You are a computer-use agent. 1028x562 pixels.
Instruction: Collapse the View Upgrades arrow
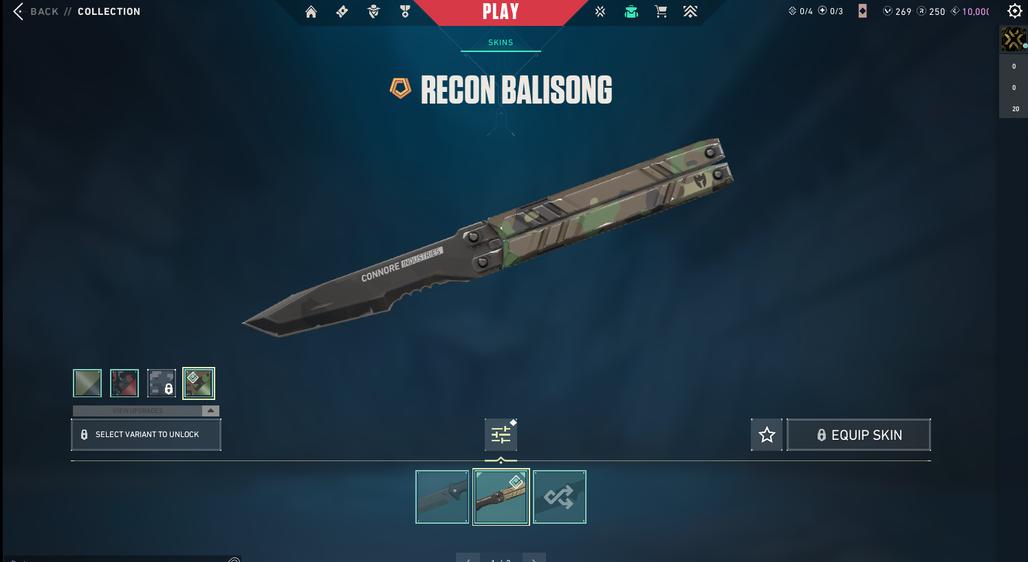(x=210, y=411)
